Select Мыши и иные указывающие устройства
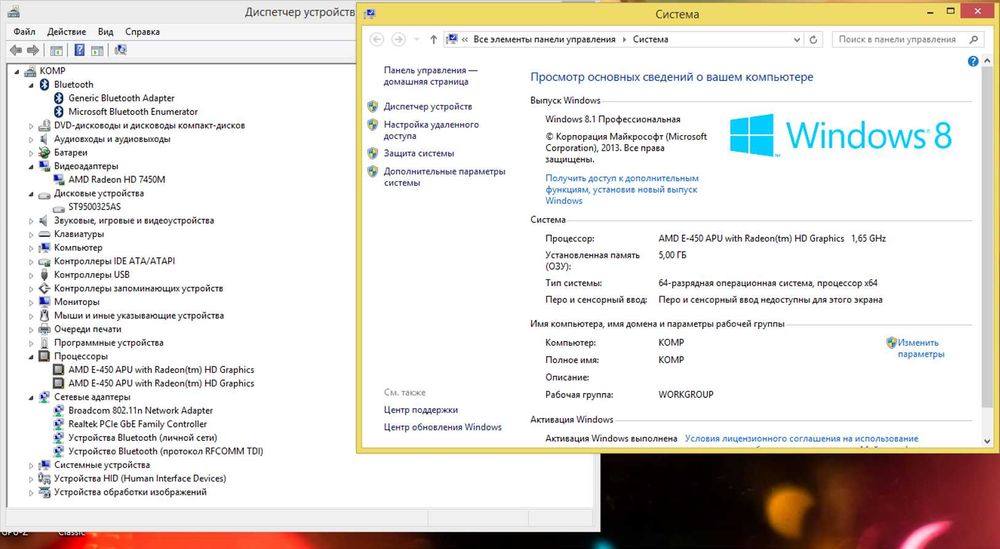 pyautogui.click(x=139, y=316)
